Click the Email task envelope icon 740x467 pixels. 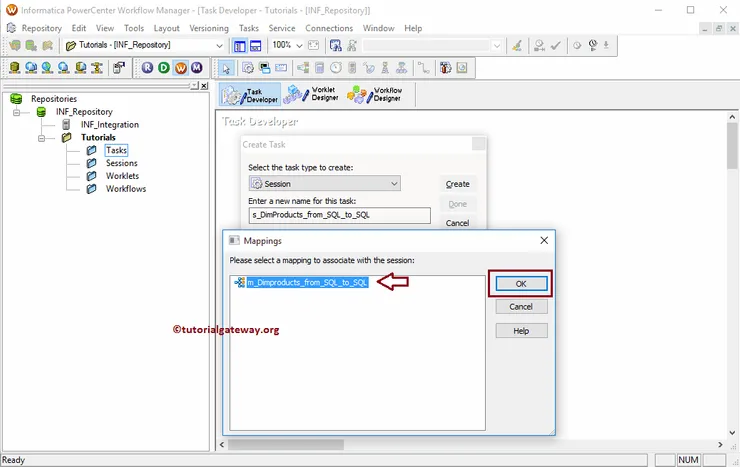pos(281,68)
